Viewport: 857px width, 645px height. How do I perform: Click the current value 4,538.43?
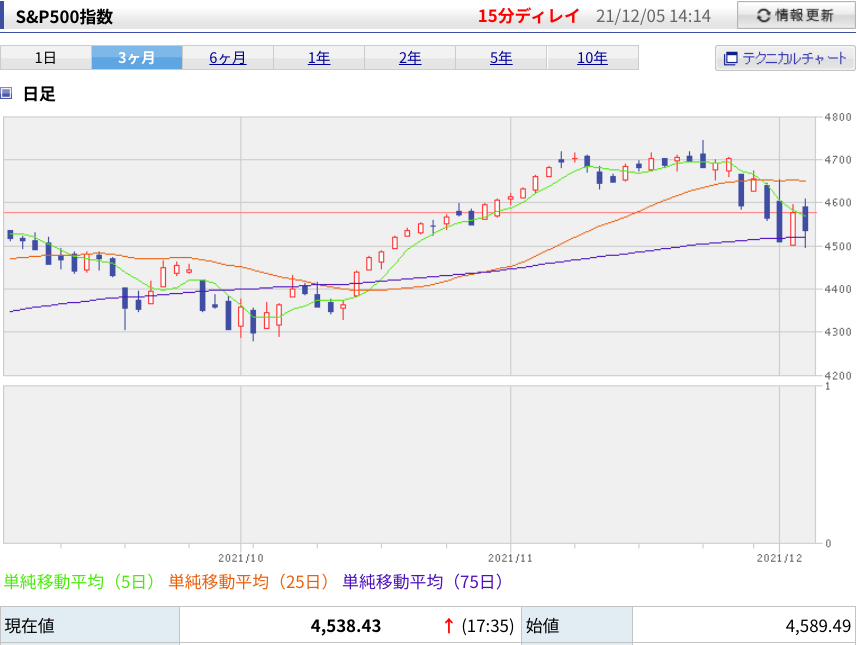point(345,626)
